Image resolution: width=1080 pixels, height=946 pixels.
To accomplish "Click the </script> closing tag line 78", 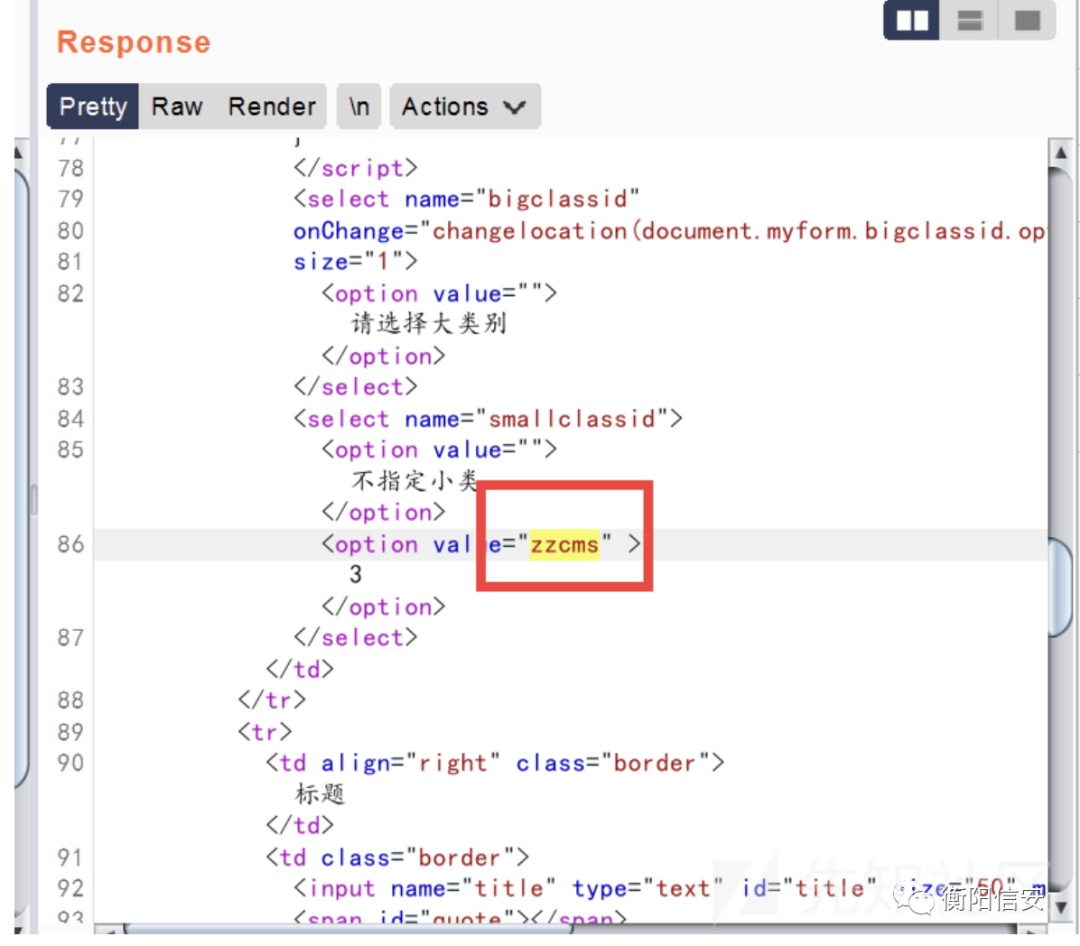I will 355,168.
